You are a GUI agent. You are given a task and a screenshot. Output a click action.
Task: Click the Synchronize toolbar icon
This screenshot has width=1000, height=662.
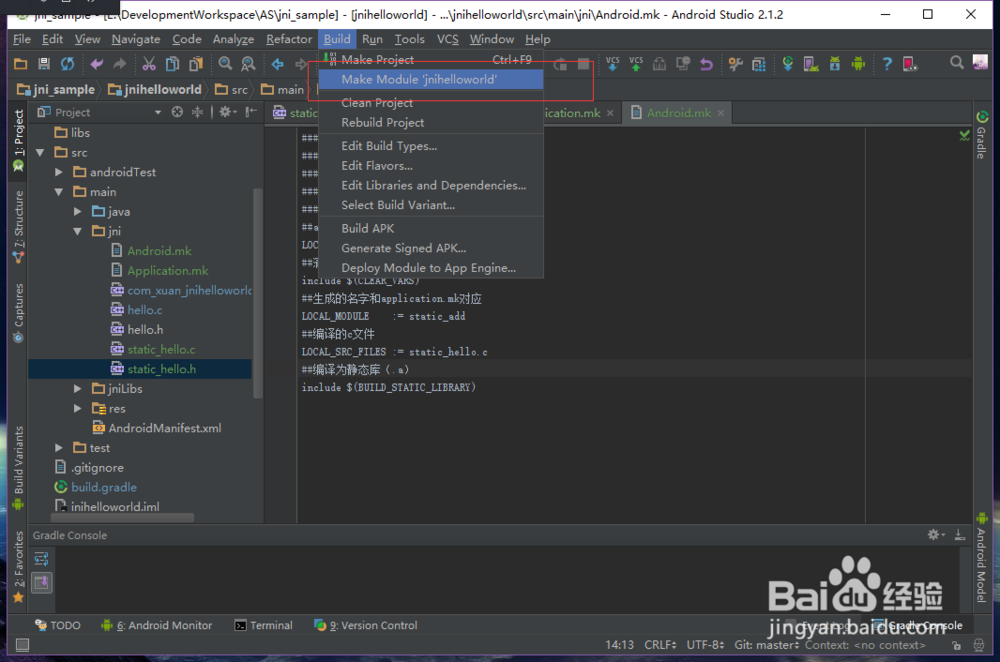pyautogui.click(x=67, y=64)
